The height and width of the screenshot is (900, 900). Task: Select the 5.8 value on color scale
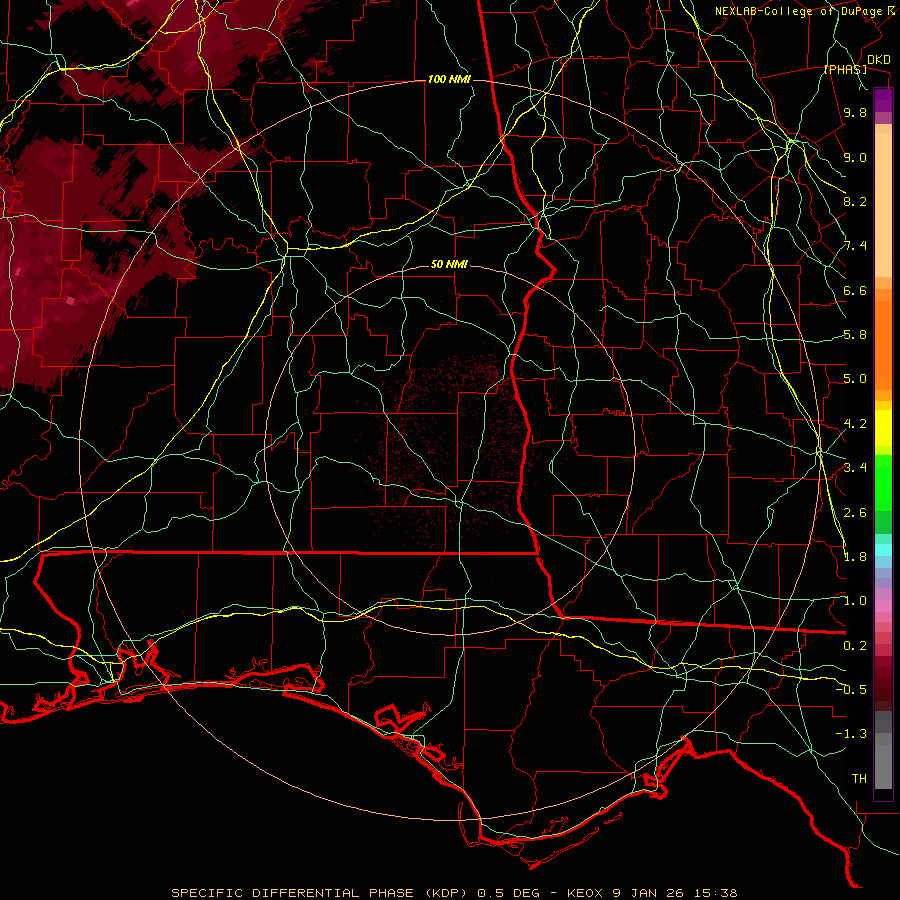click(x=855, y=335)
